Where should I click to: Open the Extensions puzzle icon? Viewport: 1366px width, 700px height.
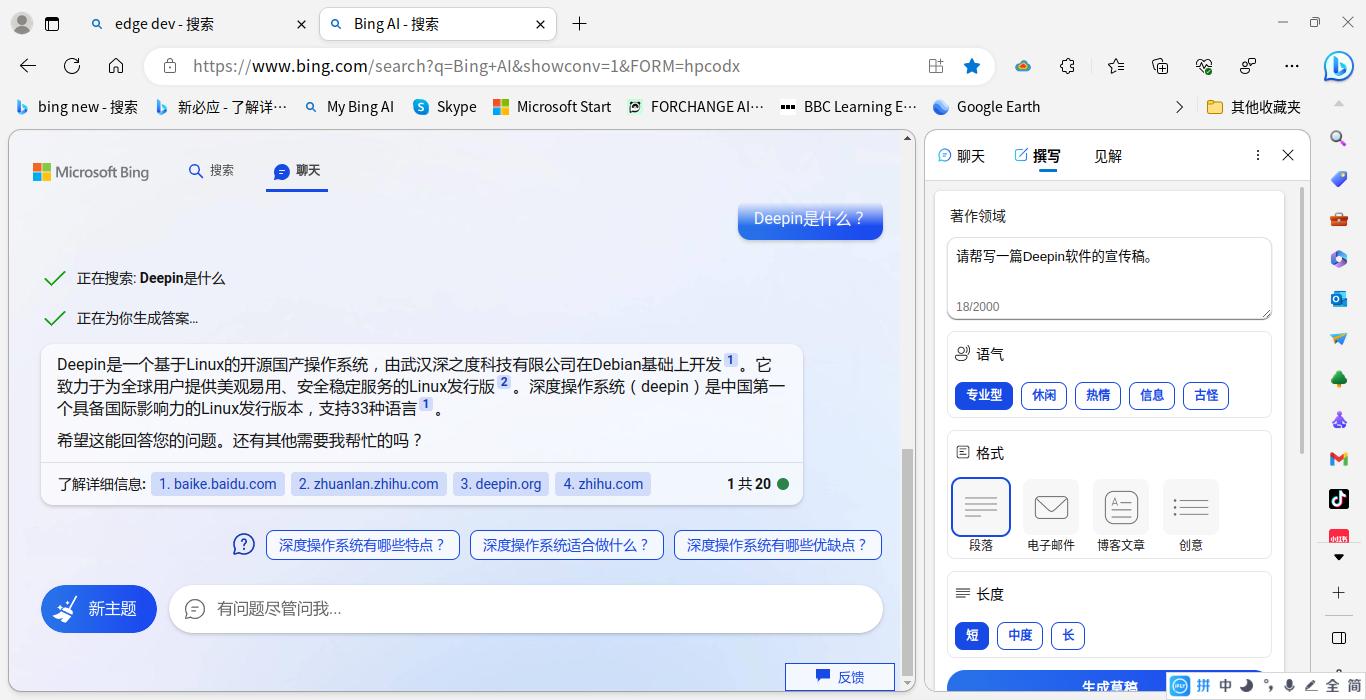click(1067, 66)
